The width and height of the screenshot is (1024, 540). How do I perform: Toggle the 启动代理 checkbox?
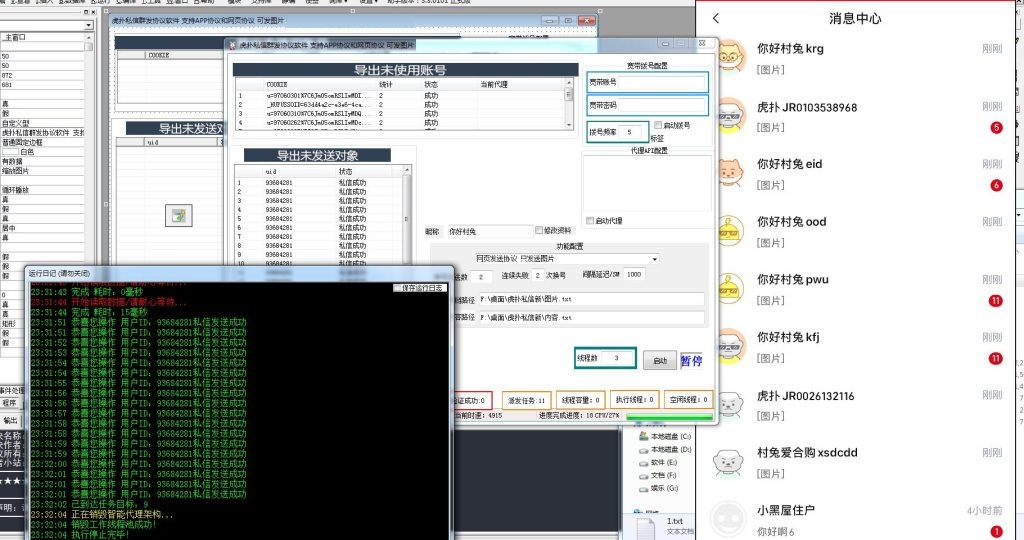[590, 220]
